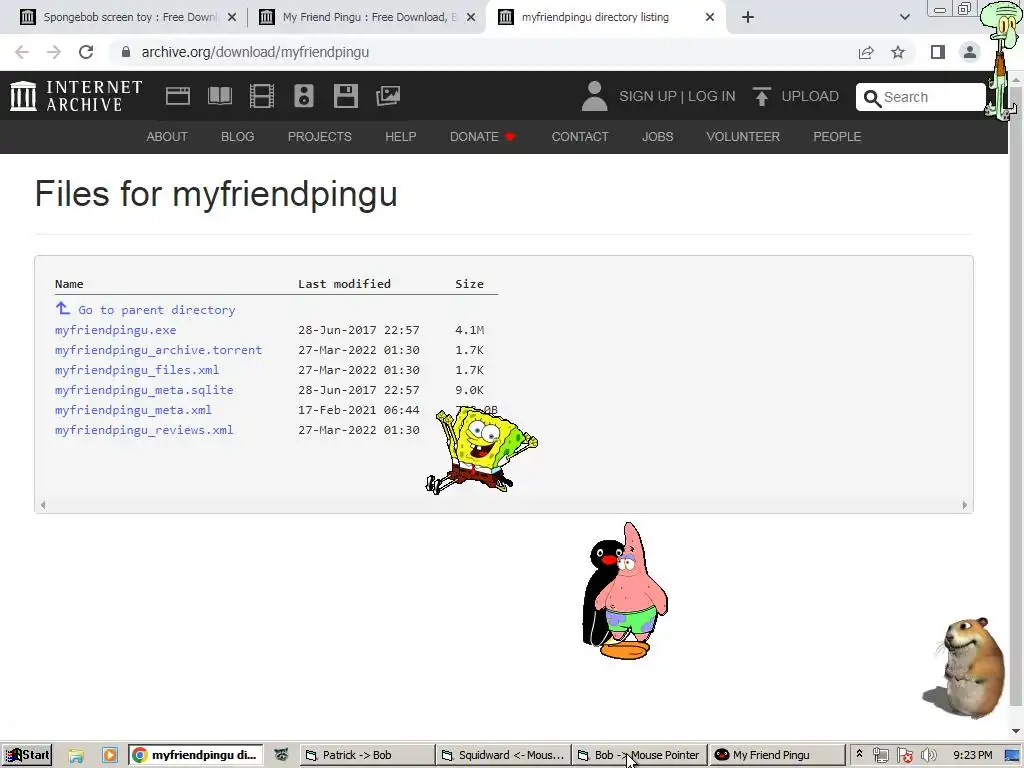1024x768 pixels.
Task: Open the Windows Start button
Action: pos(27,755)
